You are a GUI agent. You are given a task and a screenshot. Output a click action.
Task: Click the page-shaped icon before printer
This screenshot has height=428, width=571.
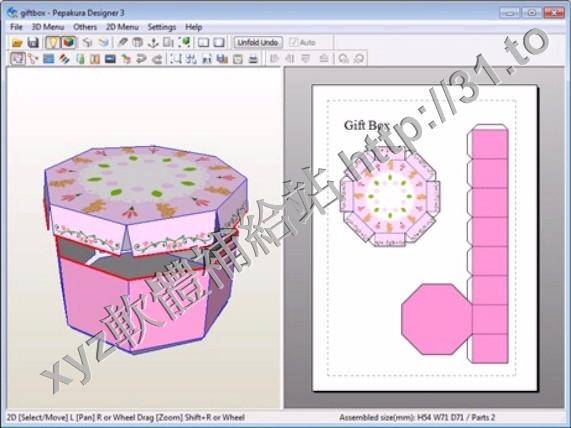[238, 58]
